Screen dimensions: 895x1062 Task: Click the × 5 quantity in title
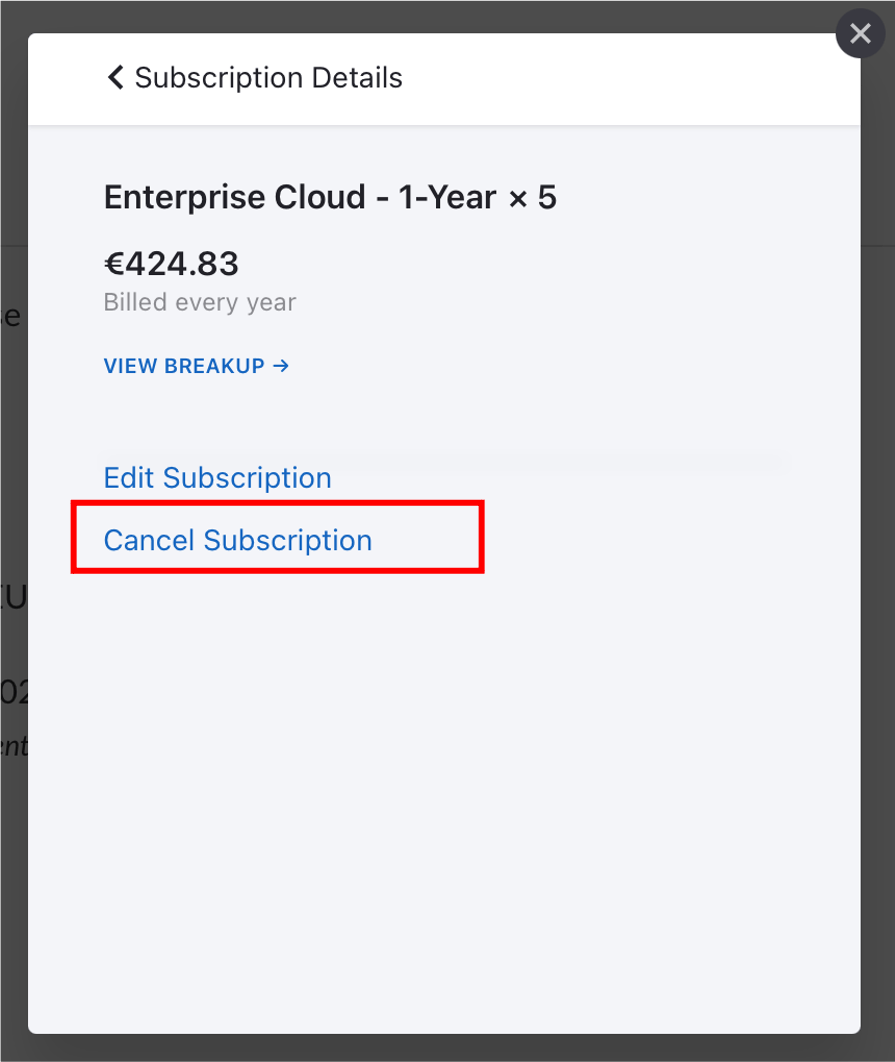(532, 197)
